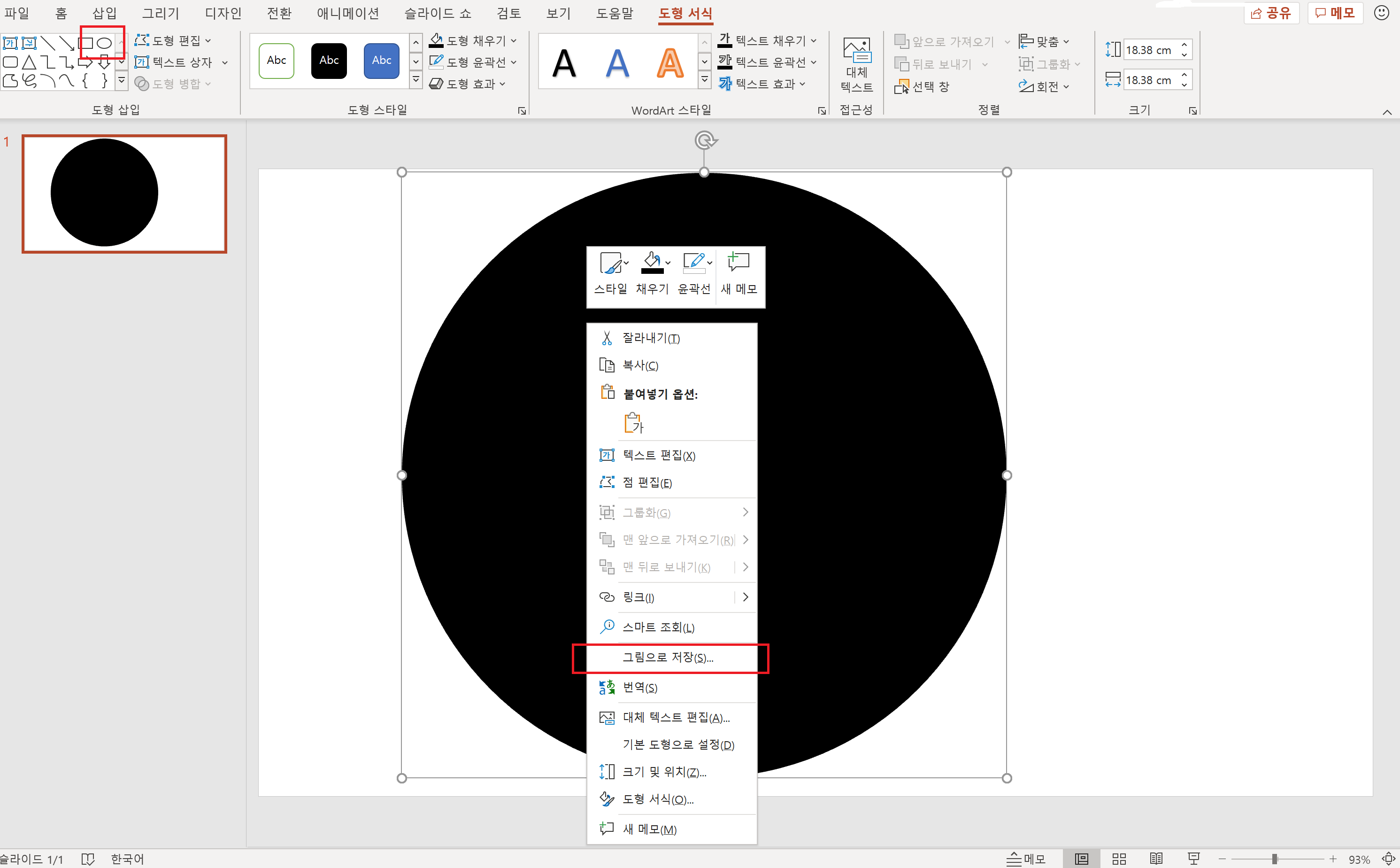The image size is (1400, 868).
Task: Open the 파일 tab
Action: pos(16,13)
